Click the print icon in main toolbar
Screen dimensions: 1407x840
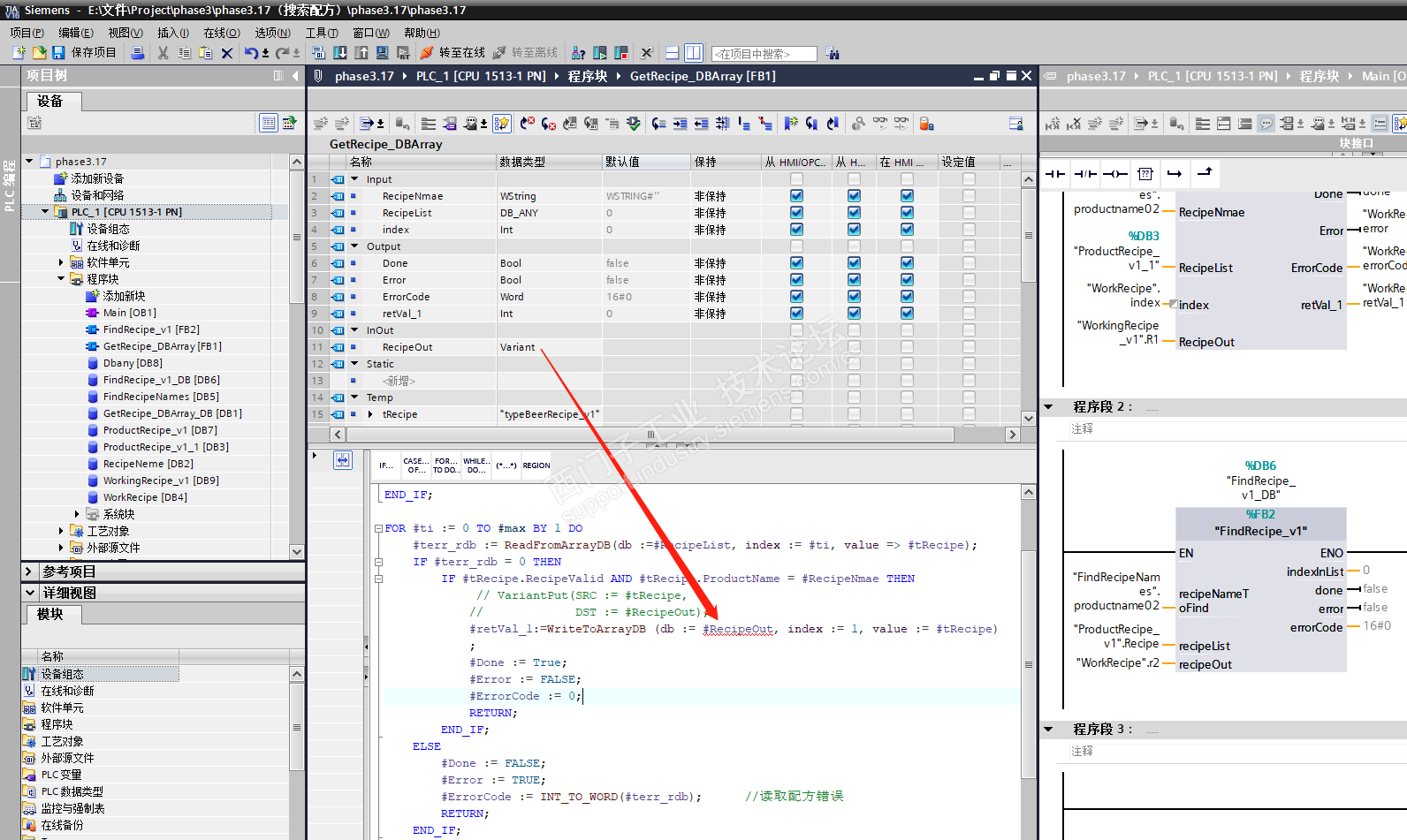tap(138, 53)
